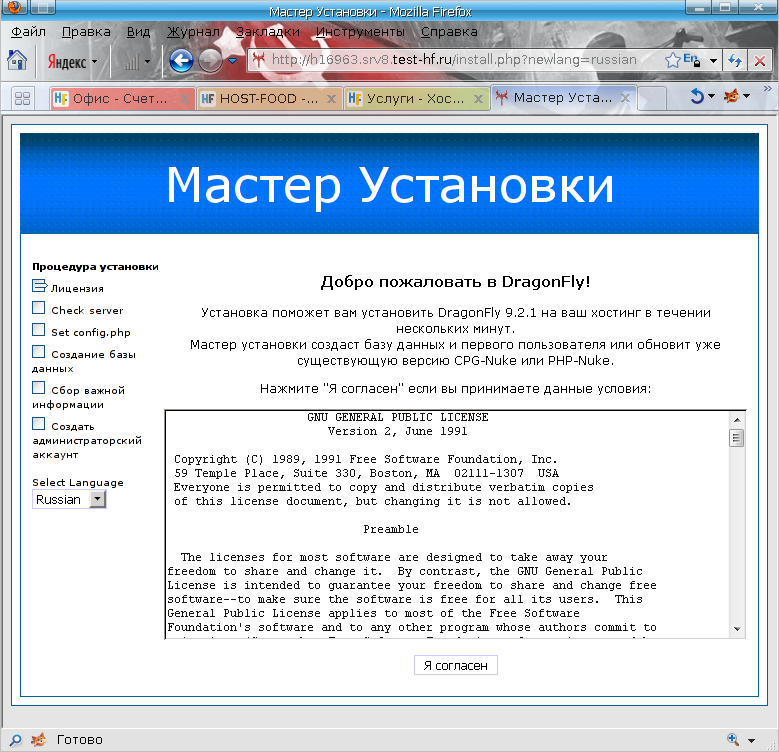
Task: Toggle the Check server checkbox
Action: [x=39, y=309]
